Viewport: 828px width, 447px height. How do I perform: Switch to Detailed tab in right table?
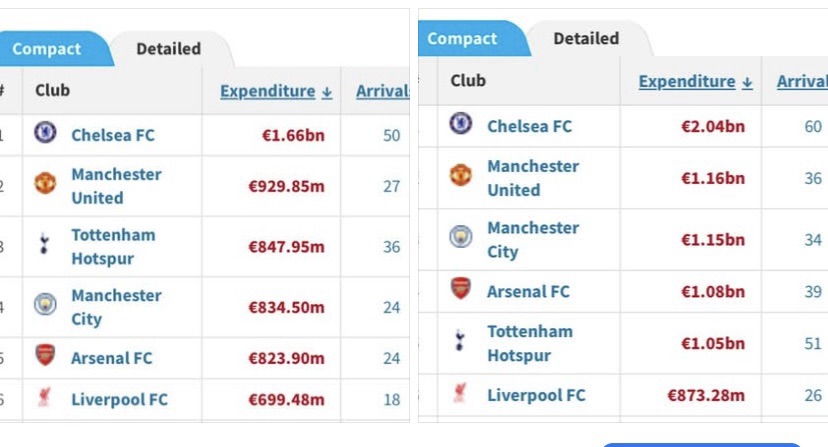click(x=586, y=38)
